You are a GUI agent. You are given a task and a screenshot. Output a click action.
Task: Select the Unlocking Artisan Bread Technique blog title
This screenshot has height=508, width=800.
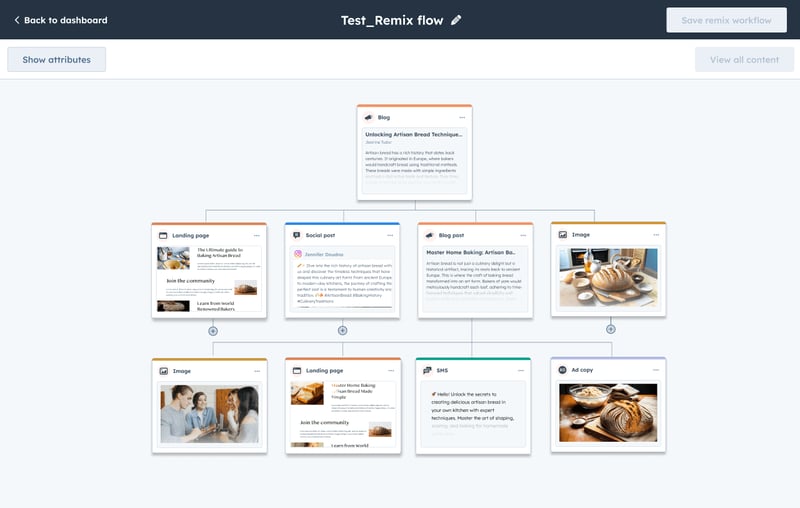click(414, 134)
